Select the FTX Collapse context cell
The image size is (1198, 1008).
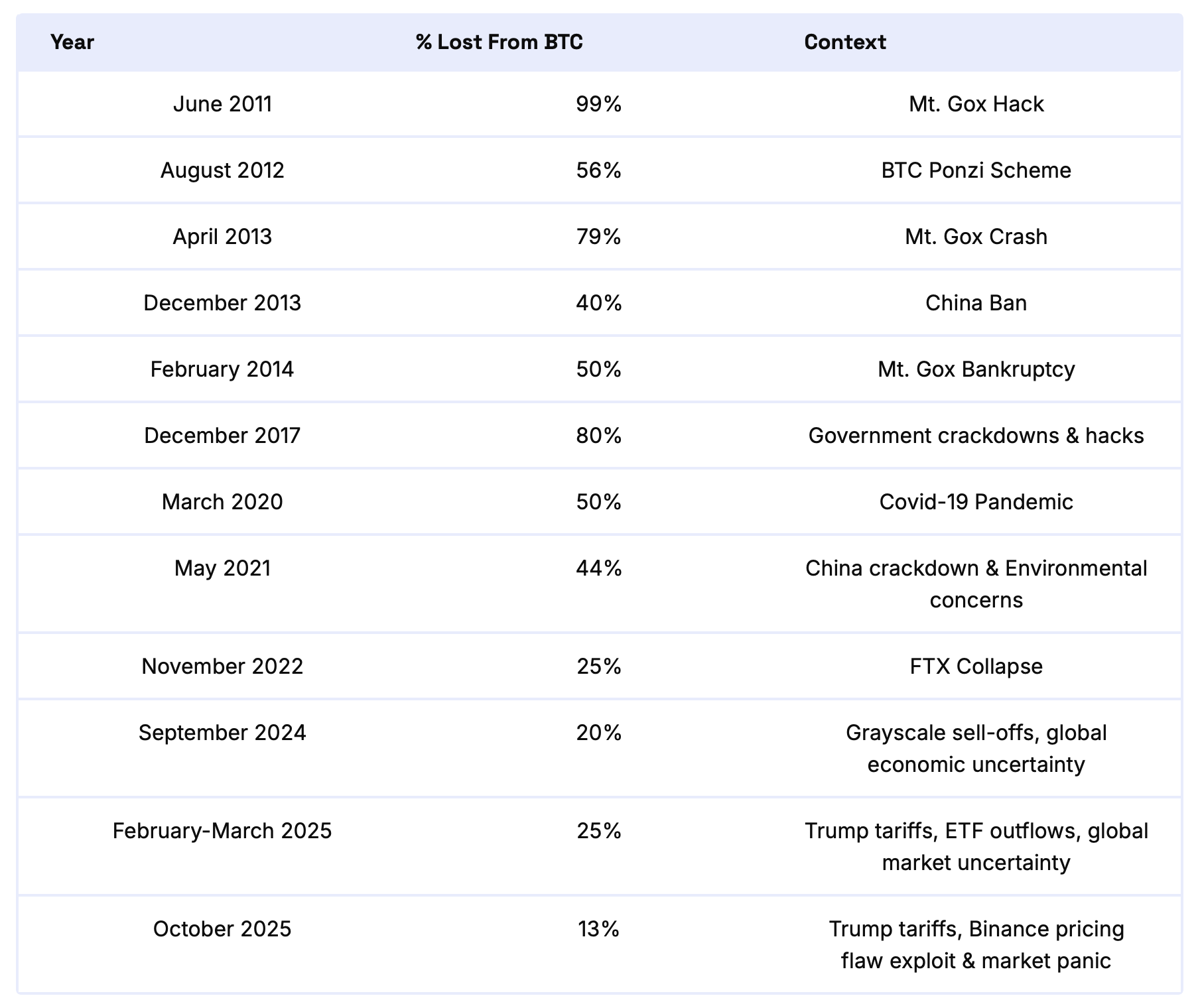pos(976,666)
